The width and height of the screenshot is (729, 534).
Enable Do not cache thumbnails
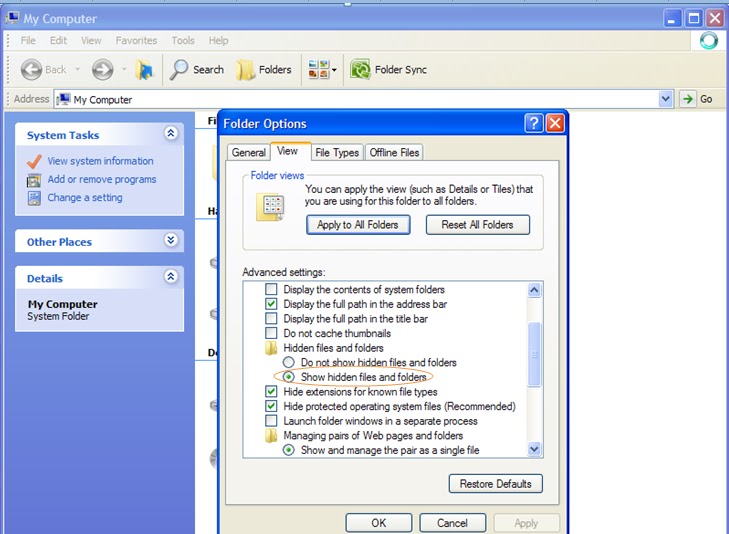[271, 333]
